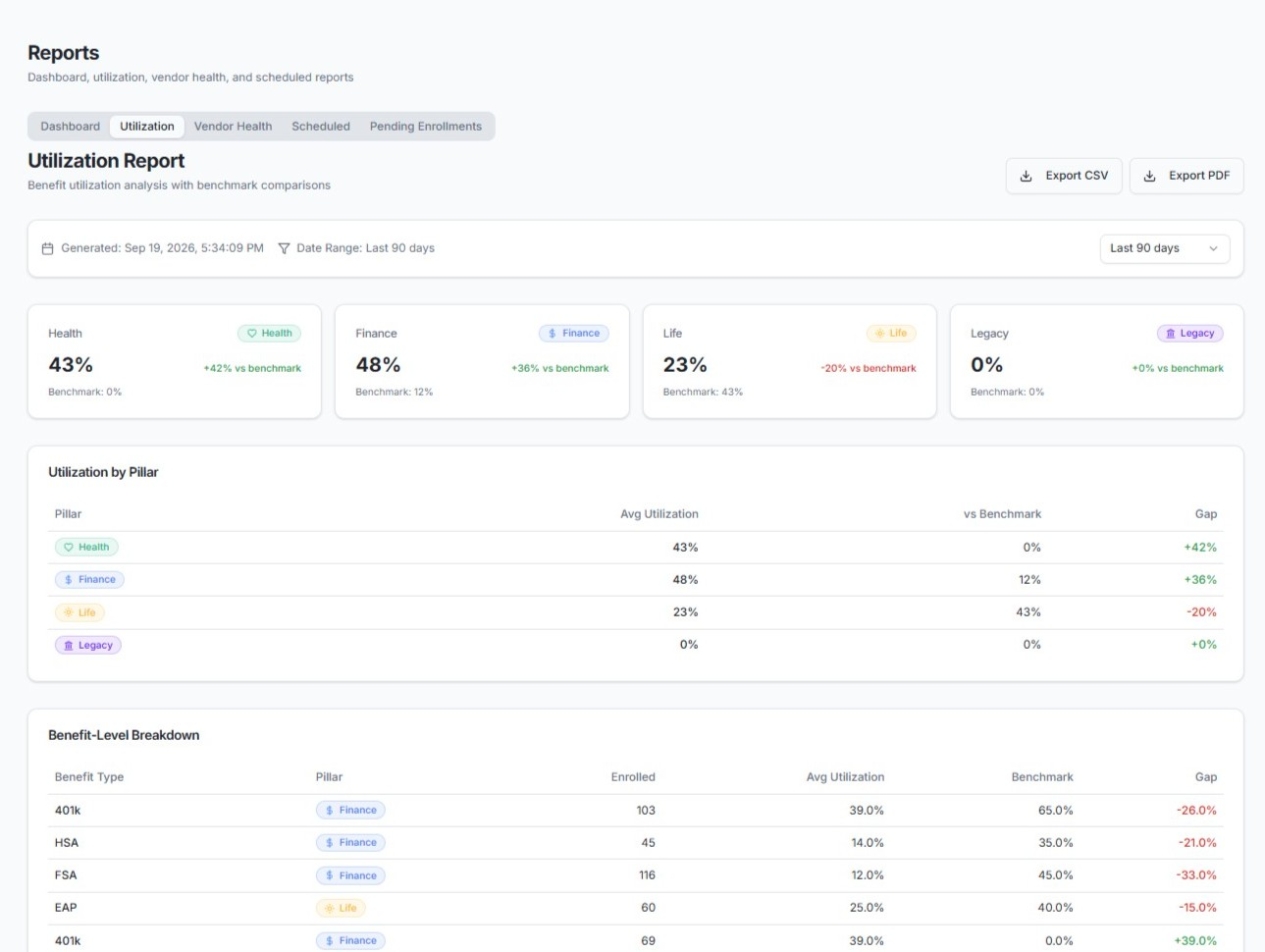
Task: Click the Life badge in the Life summary card
Action: (x=891, y=334)
